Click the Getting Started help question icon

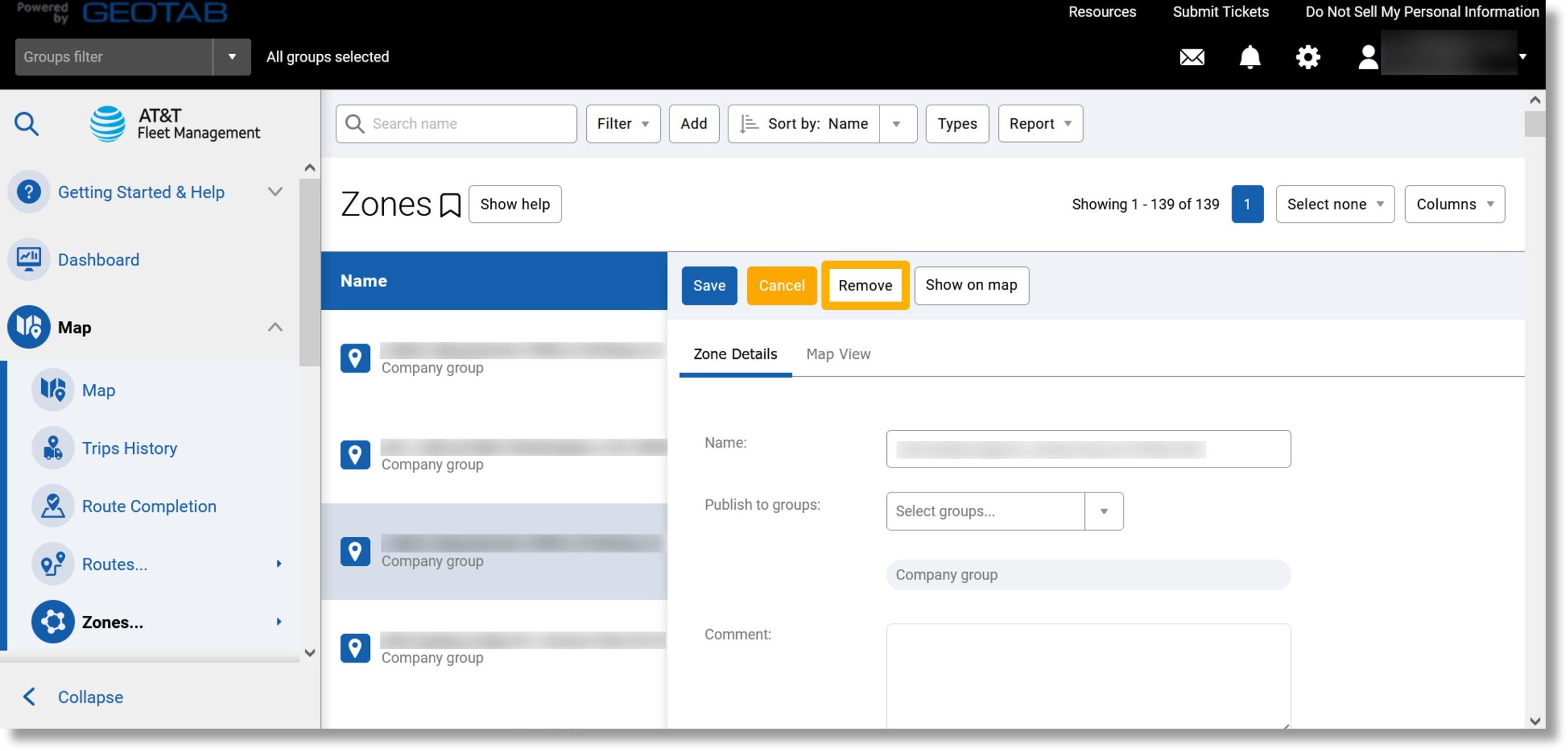click(x=29, y=192)
